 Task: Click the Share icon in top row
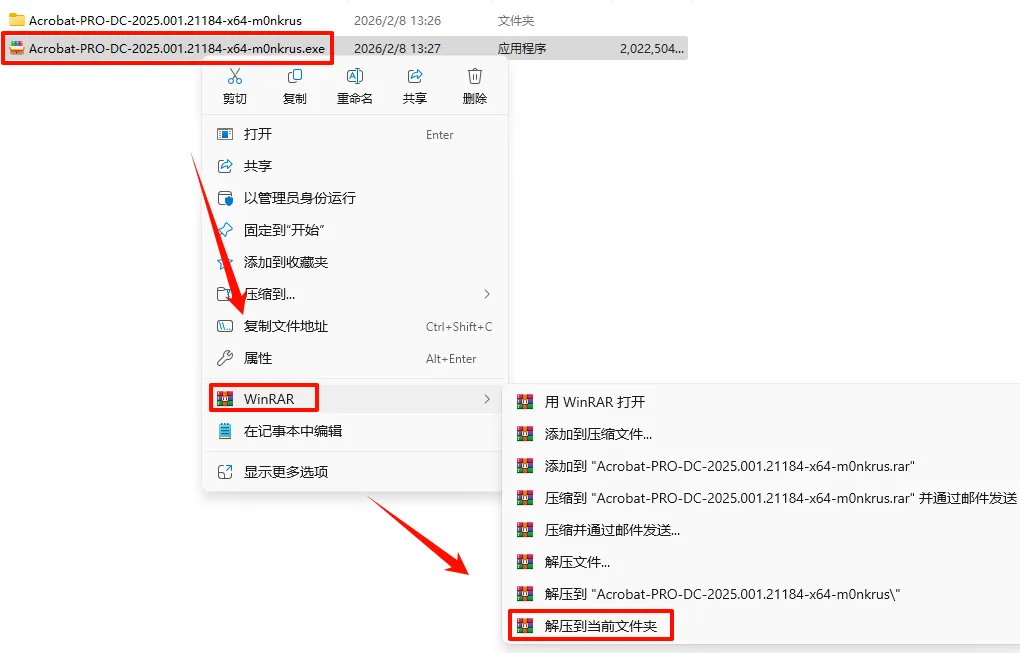point(414,77)
